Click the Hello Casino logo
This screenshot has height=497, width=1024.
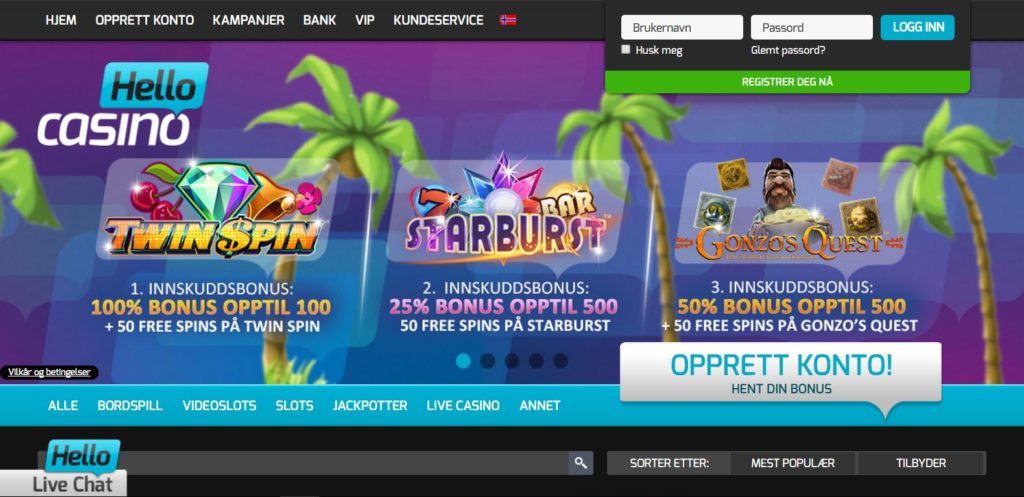click(x=123, y=104)
